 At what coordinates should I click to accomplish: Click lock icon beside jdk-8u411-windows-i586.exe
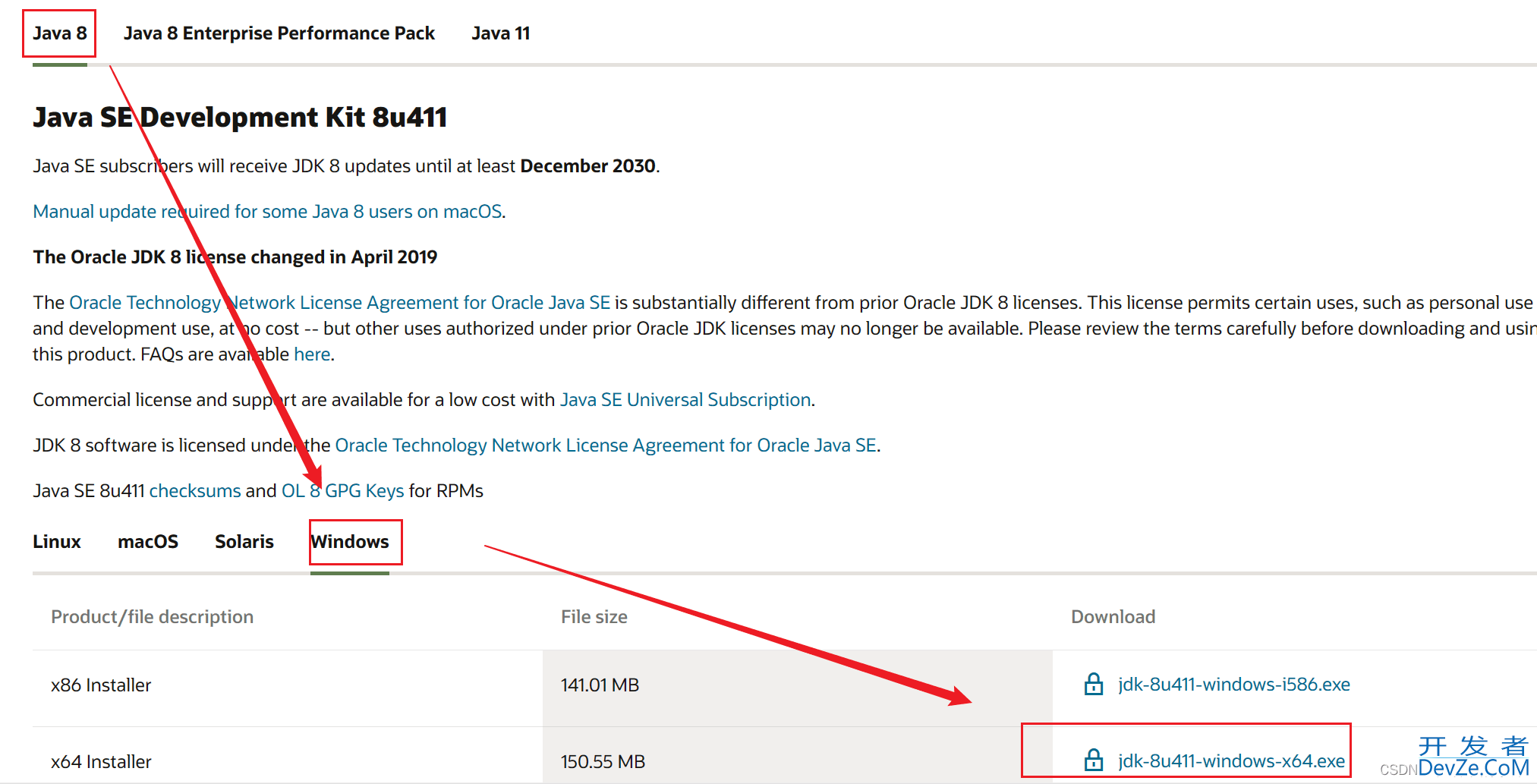[1093, 684]
